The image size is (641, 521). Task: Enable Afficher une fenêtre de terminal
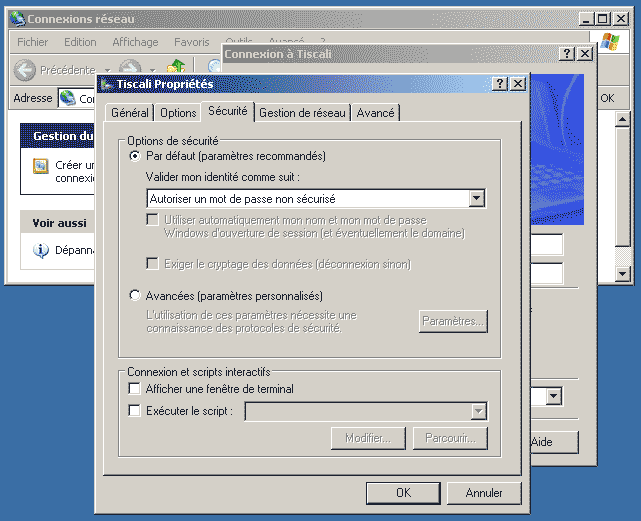click(134, 388)
